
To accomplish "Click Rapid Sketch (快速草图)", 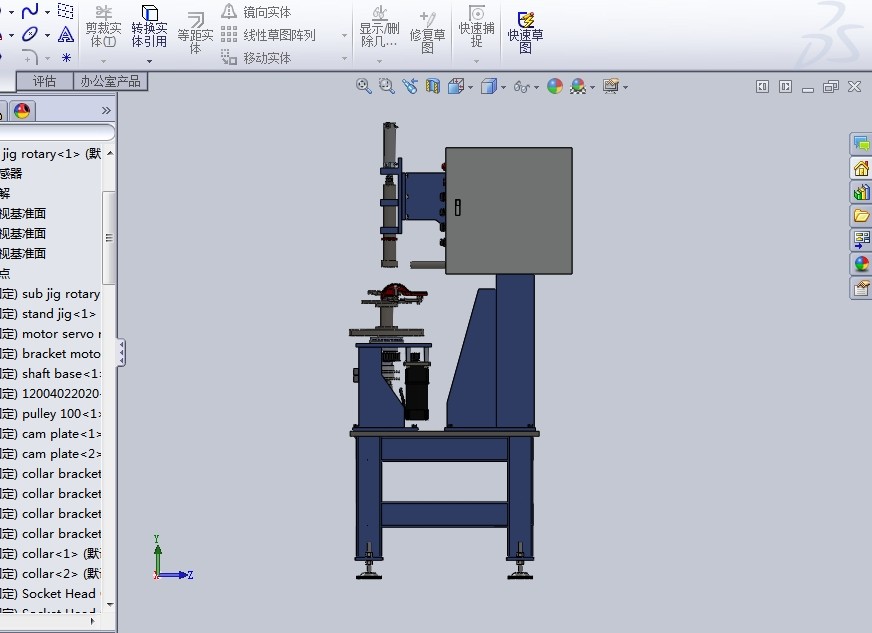I will (x=525, y=33).
